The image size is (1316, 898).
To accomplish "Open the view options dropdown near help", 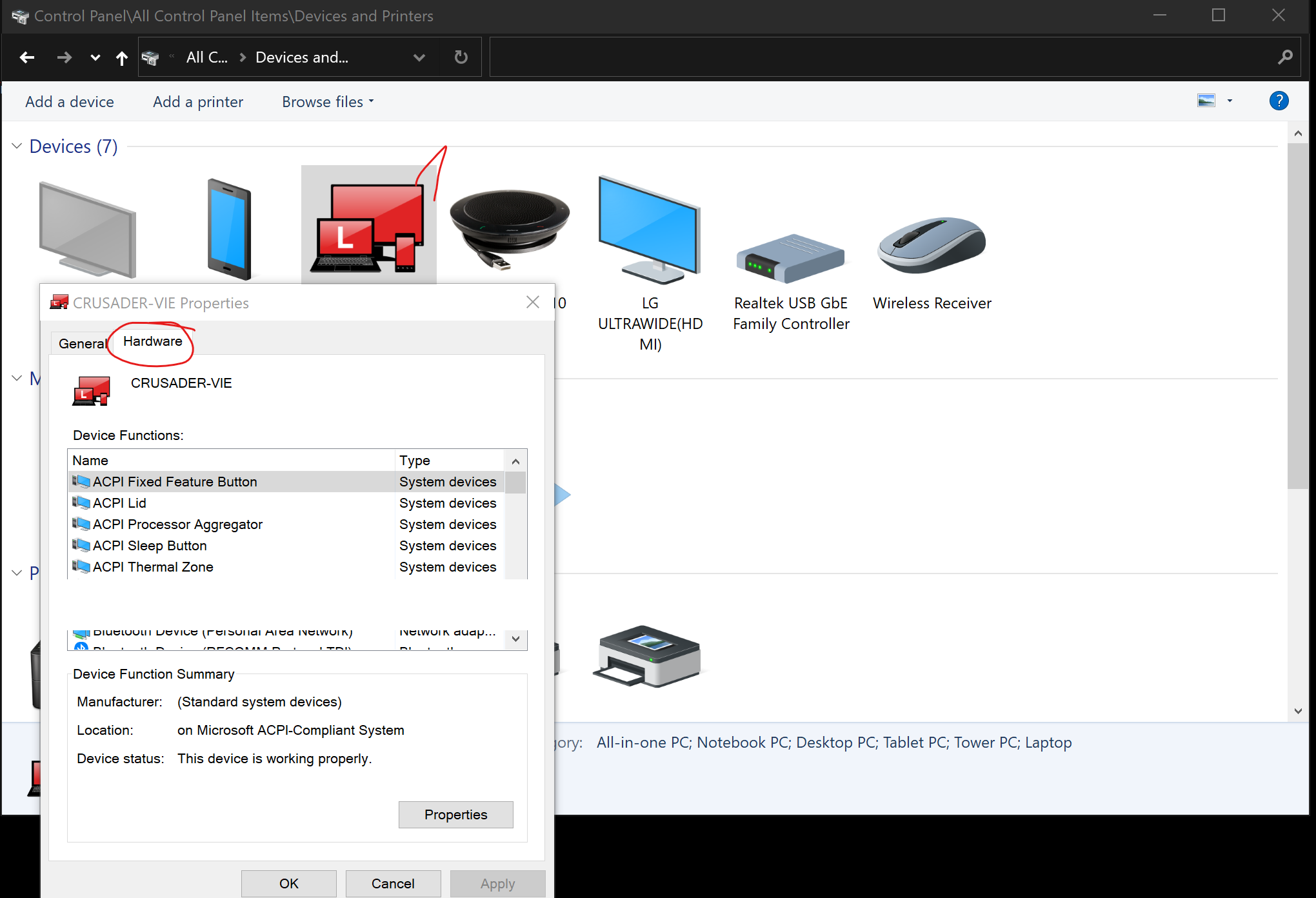I will click(x=1228, y=101).
